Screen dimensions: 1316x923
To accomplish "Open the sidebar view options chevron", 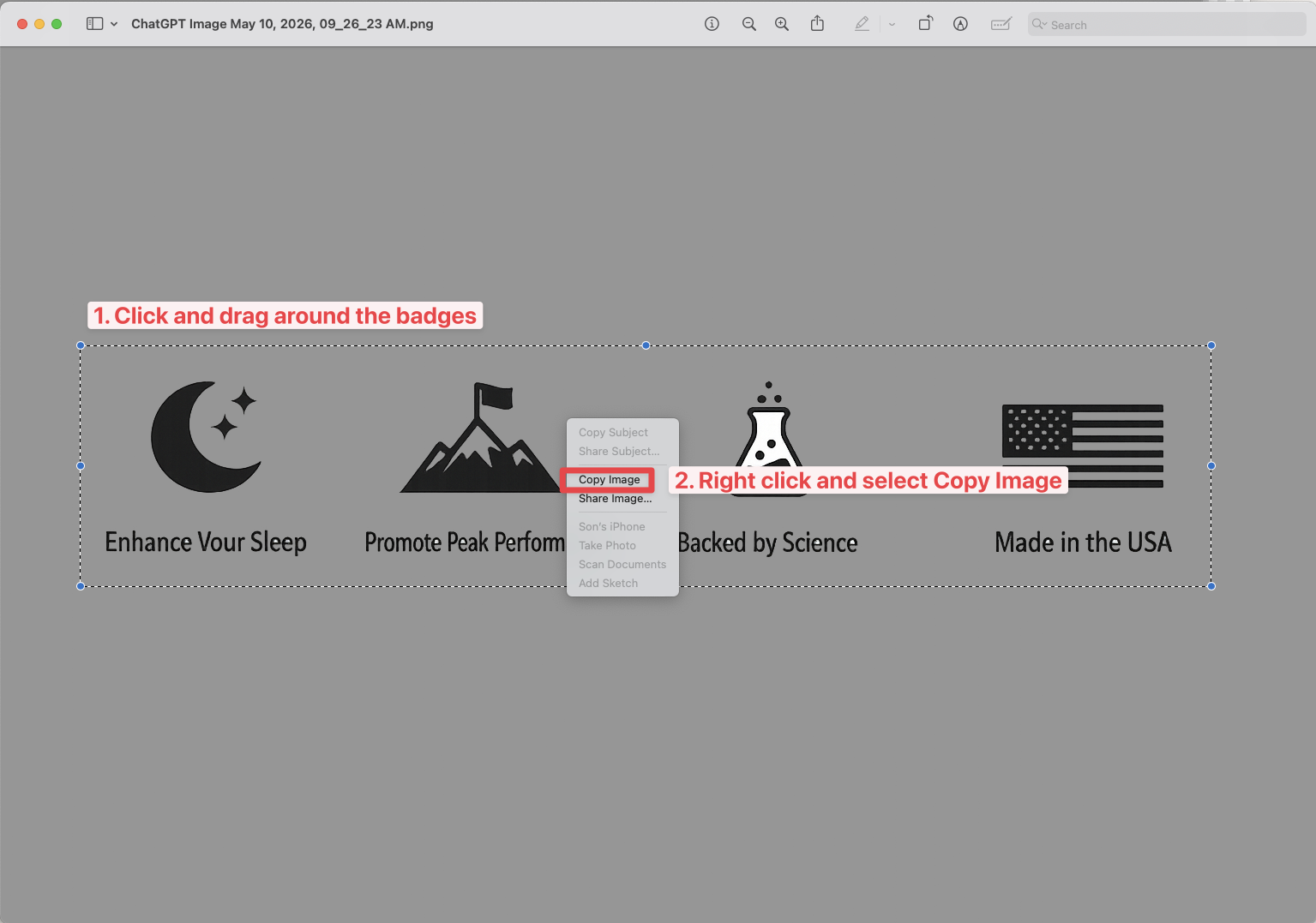I will pyautogui.click(x=114, y=24).
